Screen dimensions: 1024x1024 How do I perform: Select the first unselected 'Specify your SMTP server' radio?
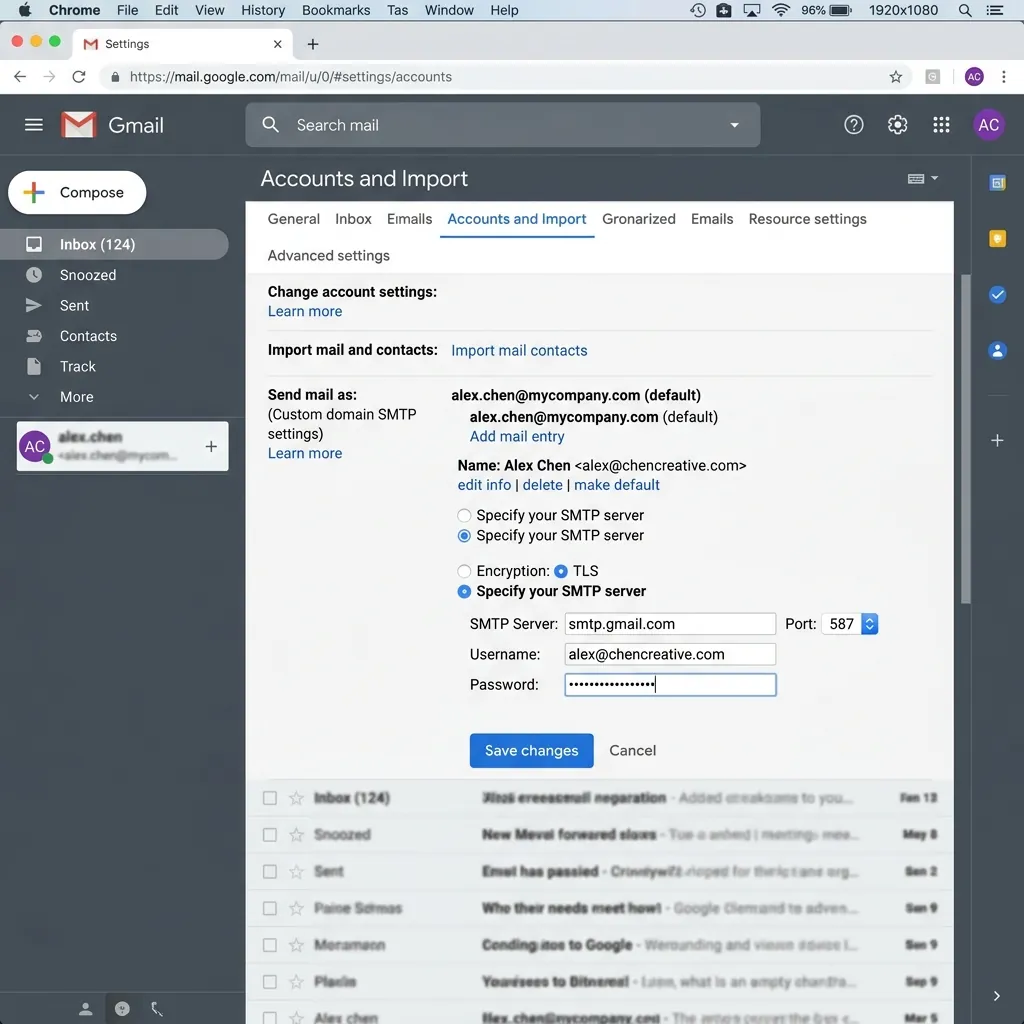point(464,515)
